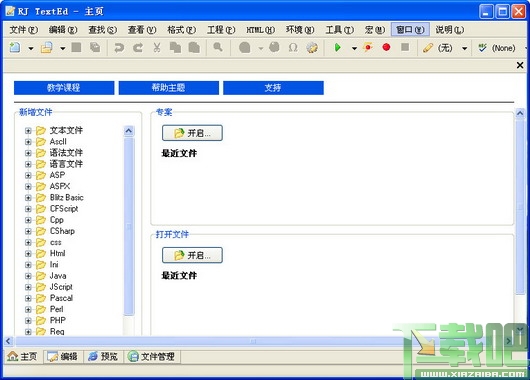Image resolution: width=530 pixels, height=380 pixels.
Task: Click the Open file toolbar icon
Action: pyautogui.click(x=47, y=48)
